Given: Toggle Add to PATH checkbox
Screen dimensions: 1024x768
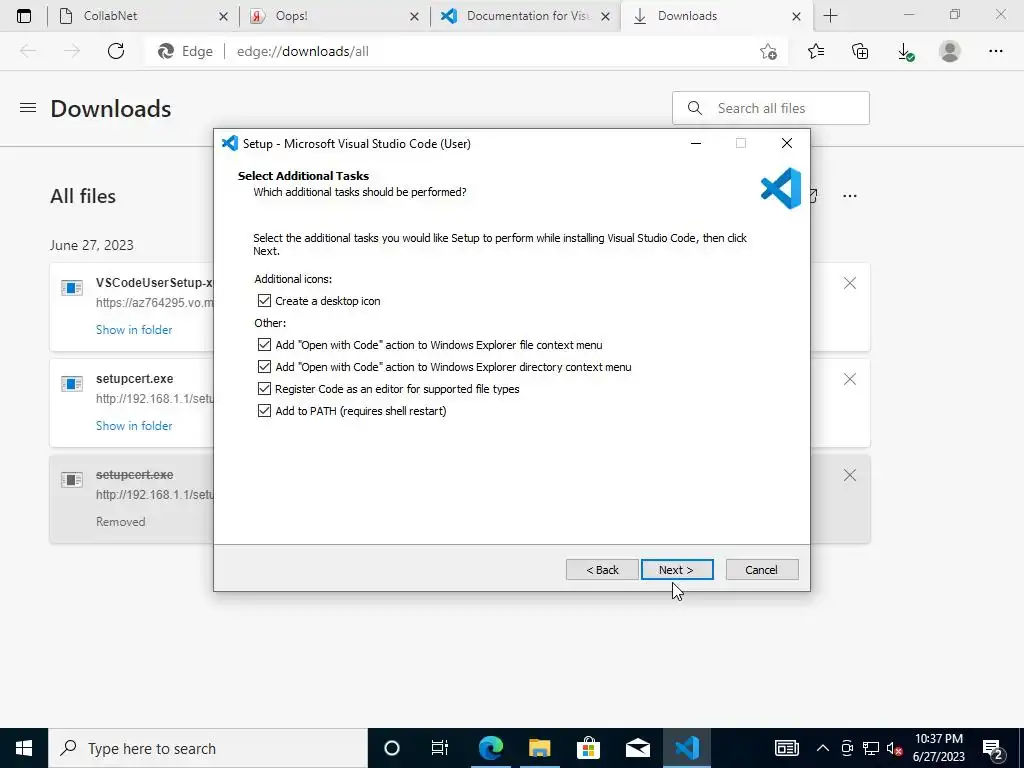Looking at the screenshot, I should pyautogui.click(x=264, y=411).
